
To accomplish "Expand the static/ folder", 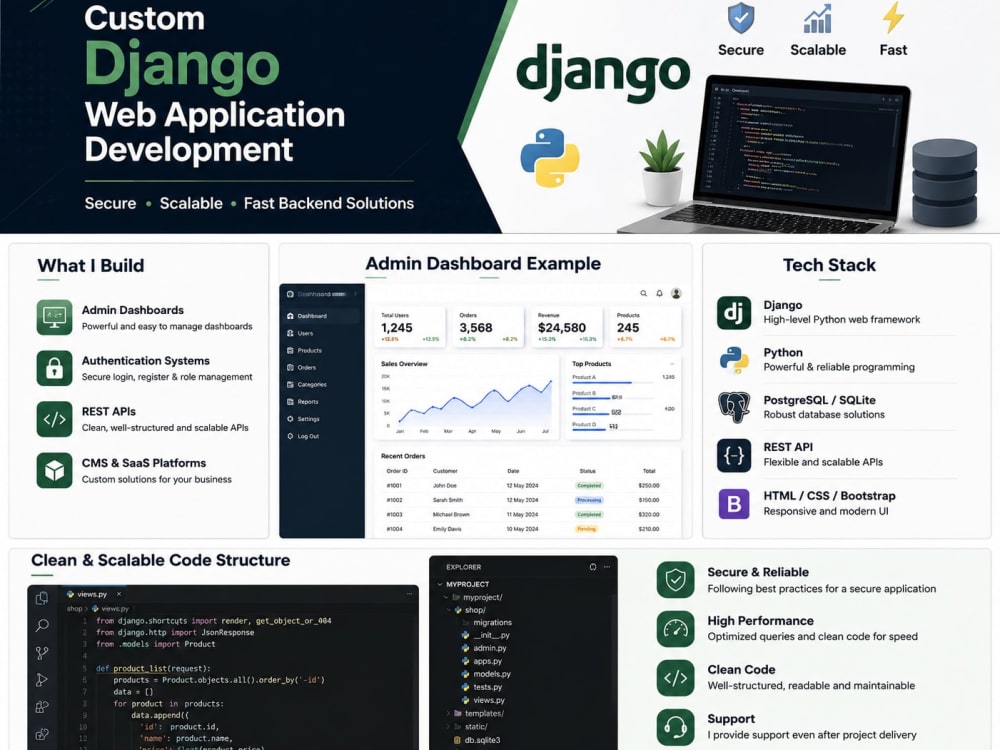I will tap(448, 726).
